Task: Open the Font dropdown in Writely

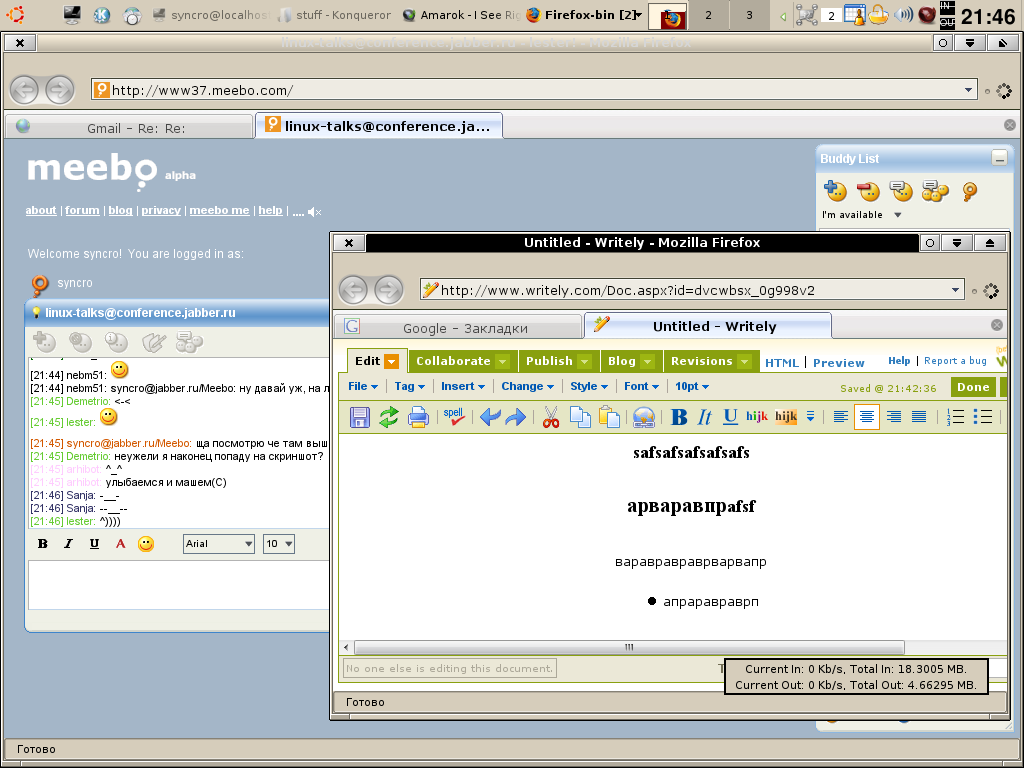Action: point(641,386)
